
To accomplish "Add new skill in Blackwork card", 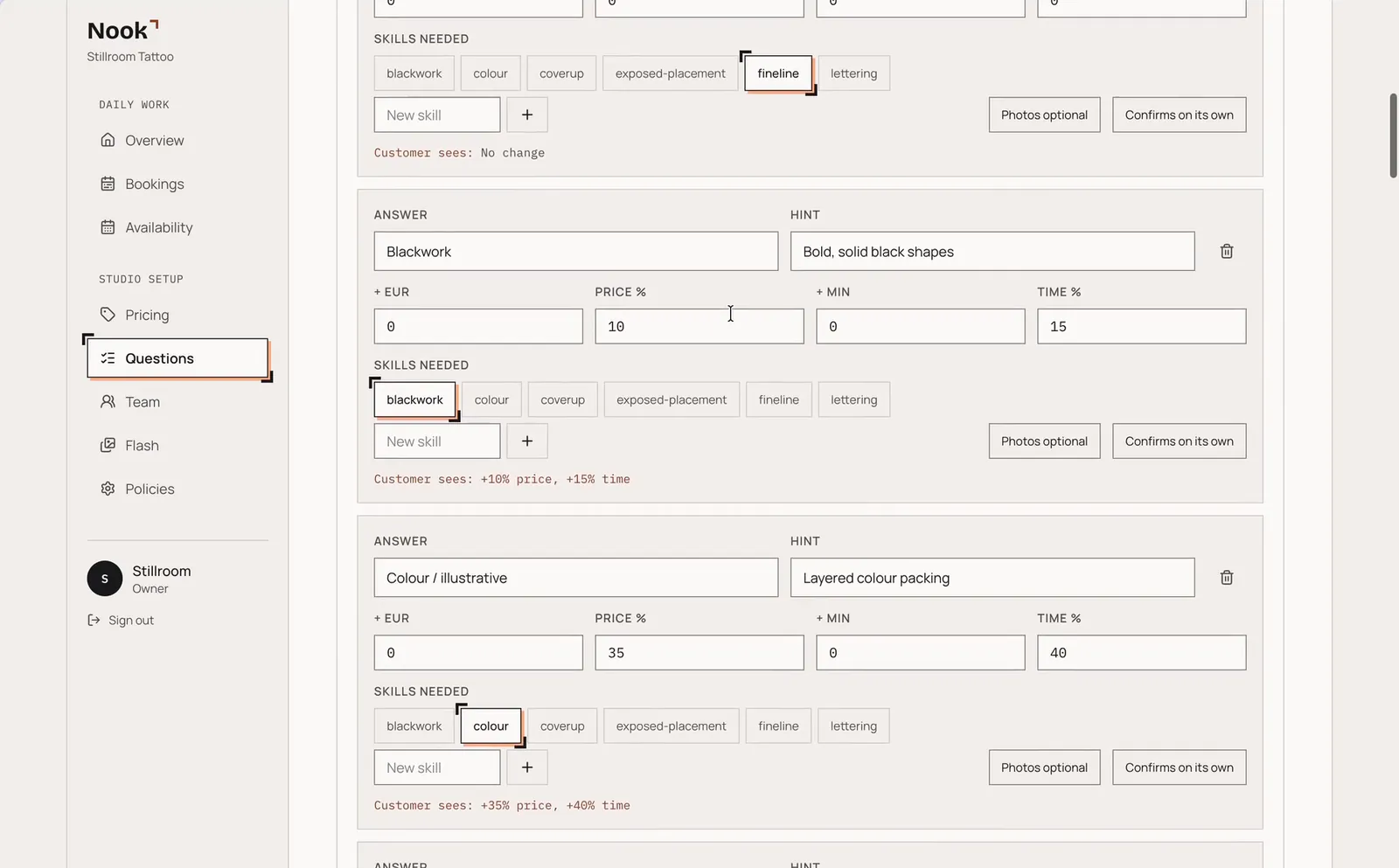I will [x=527, y=441].
